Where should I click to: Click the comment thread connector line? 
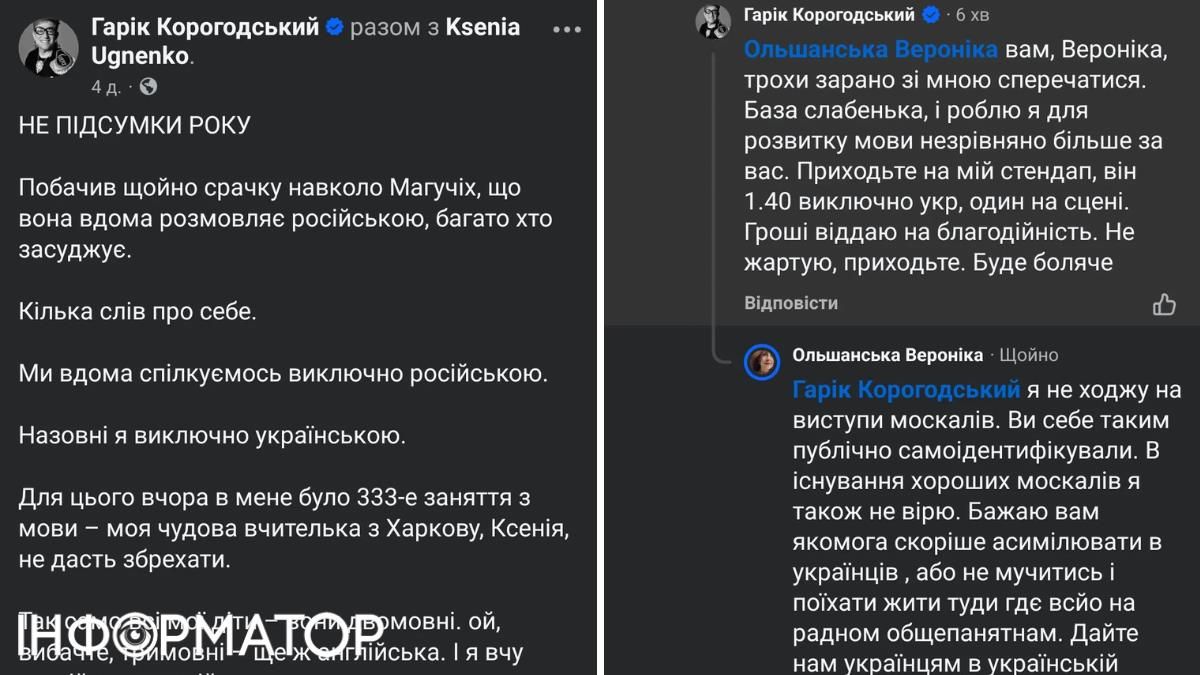click(712, 200)
